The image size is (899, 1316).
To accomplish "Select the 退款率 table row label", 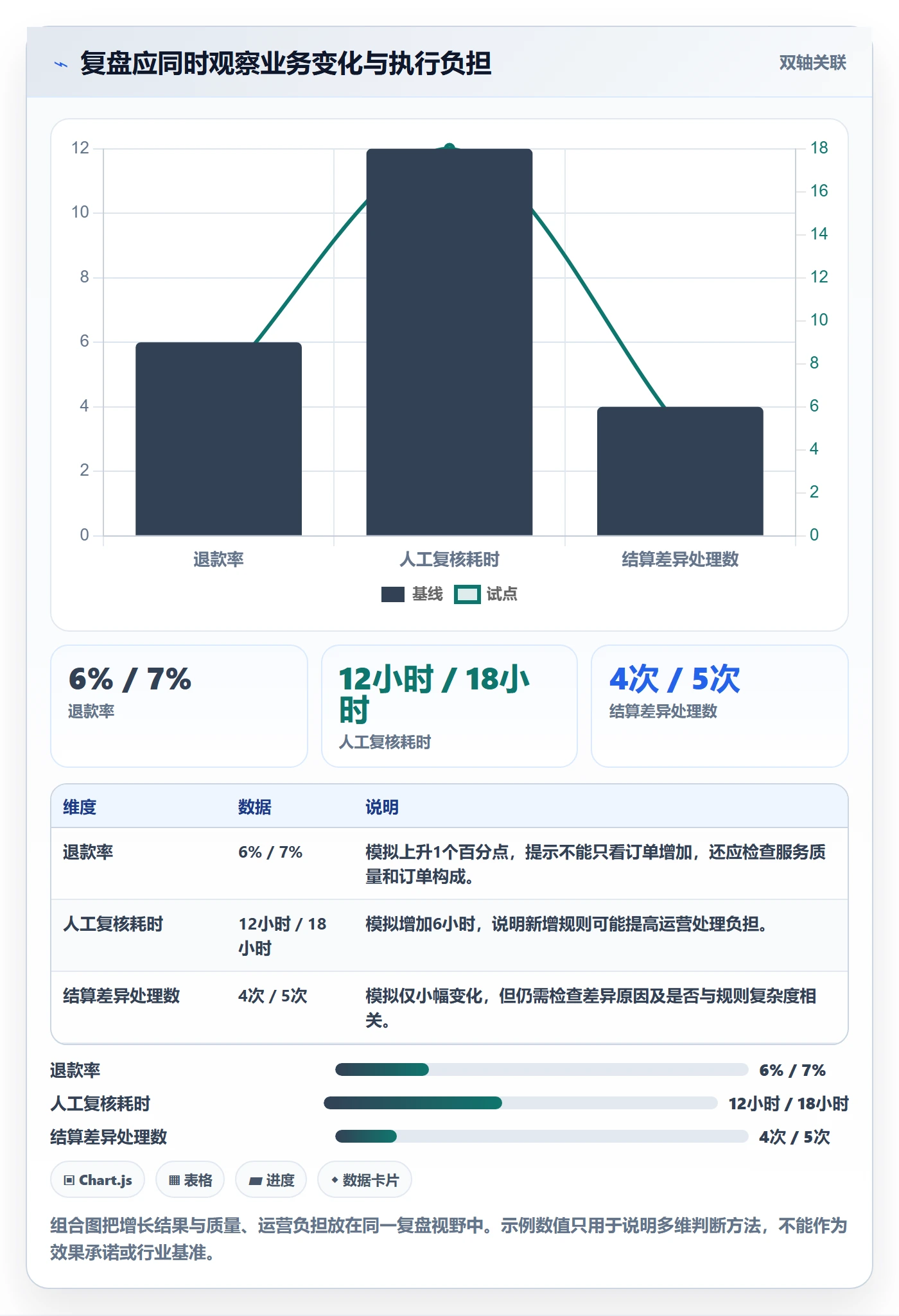I will pyautogui.click(x=88, y=852).
